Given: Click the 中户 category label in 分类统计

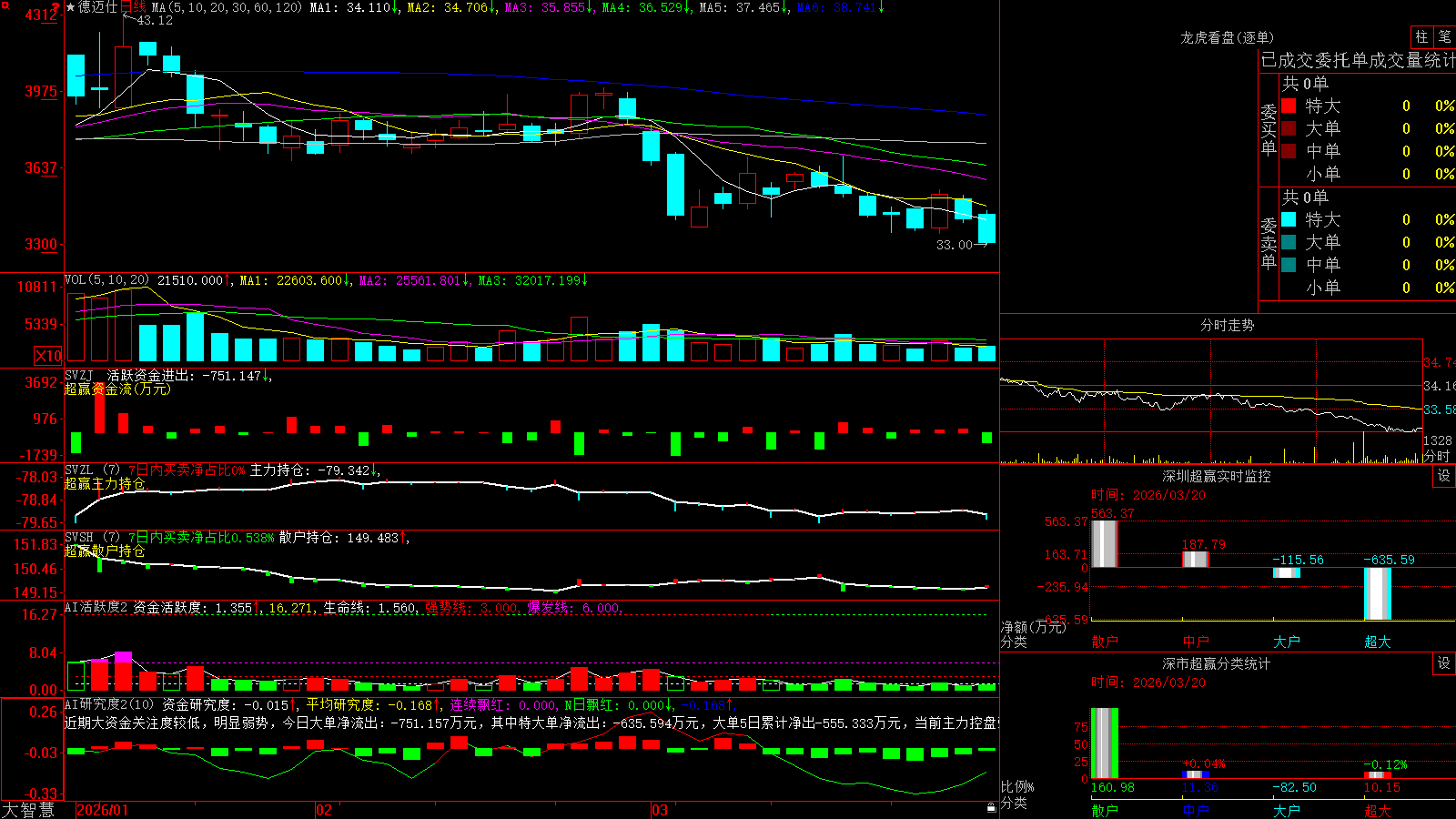Looking at the screenshot, I should [x=1196, y=811].
